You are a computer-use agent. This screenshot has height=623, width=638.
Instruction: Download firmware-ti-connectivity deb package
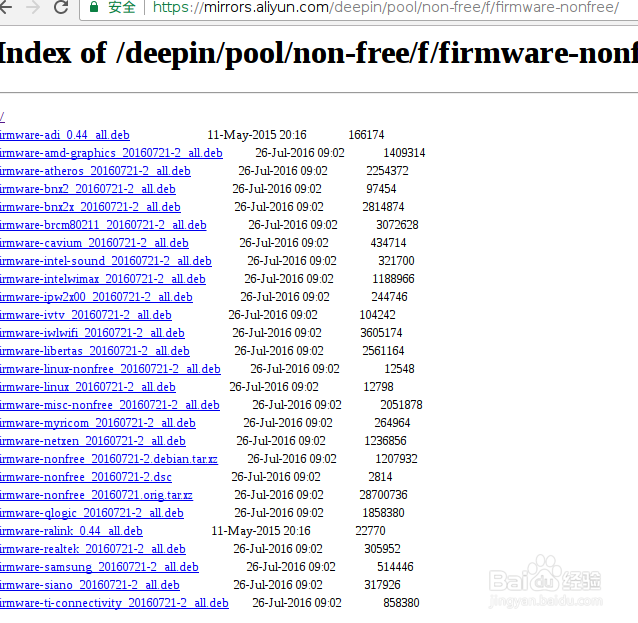(x=114, y=603)
